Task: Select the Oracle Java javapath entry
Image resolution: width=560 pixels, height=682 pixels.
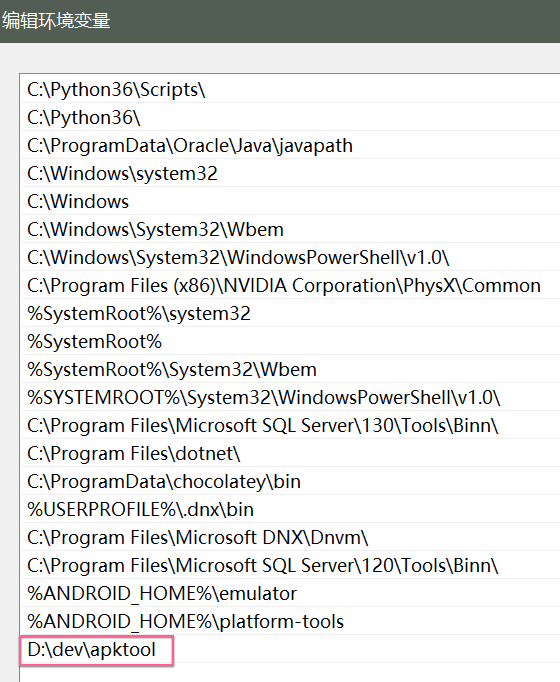Action: pyautogui.click(x=290, y=145)
